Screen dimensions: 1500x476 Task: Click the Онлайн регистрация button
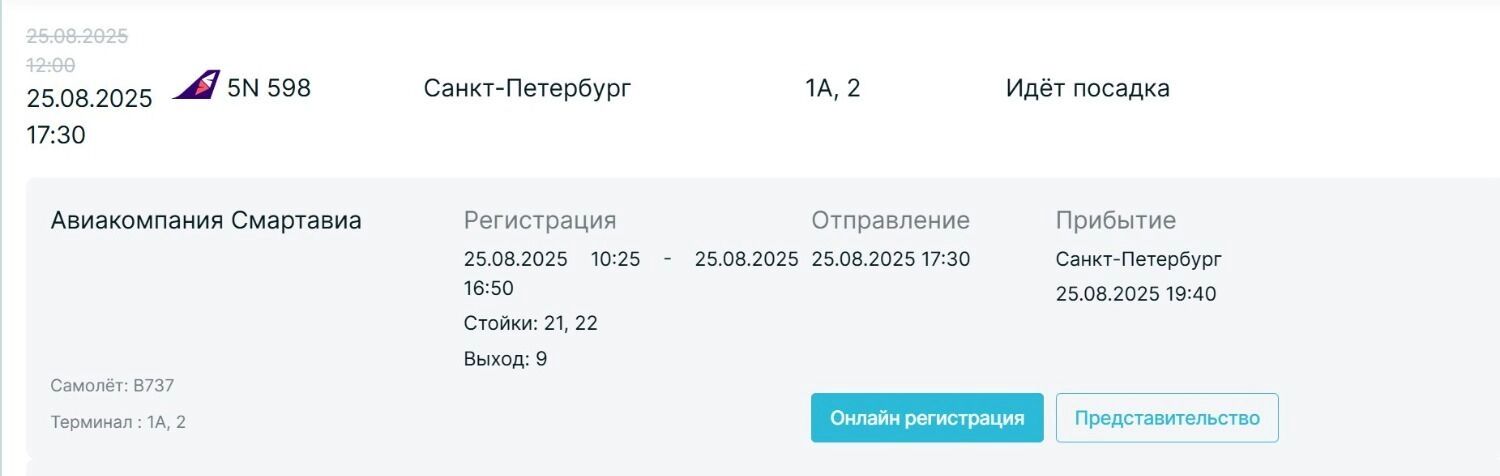(927, 418)
